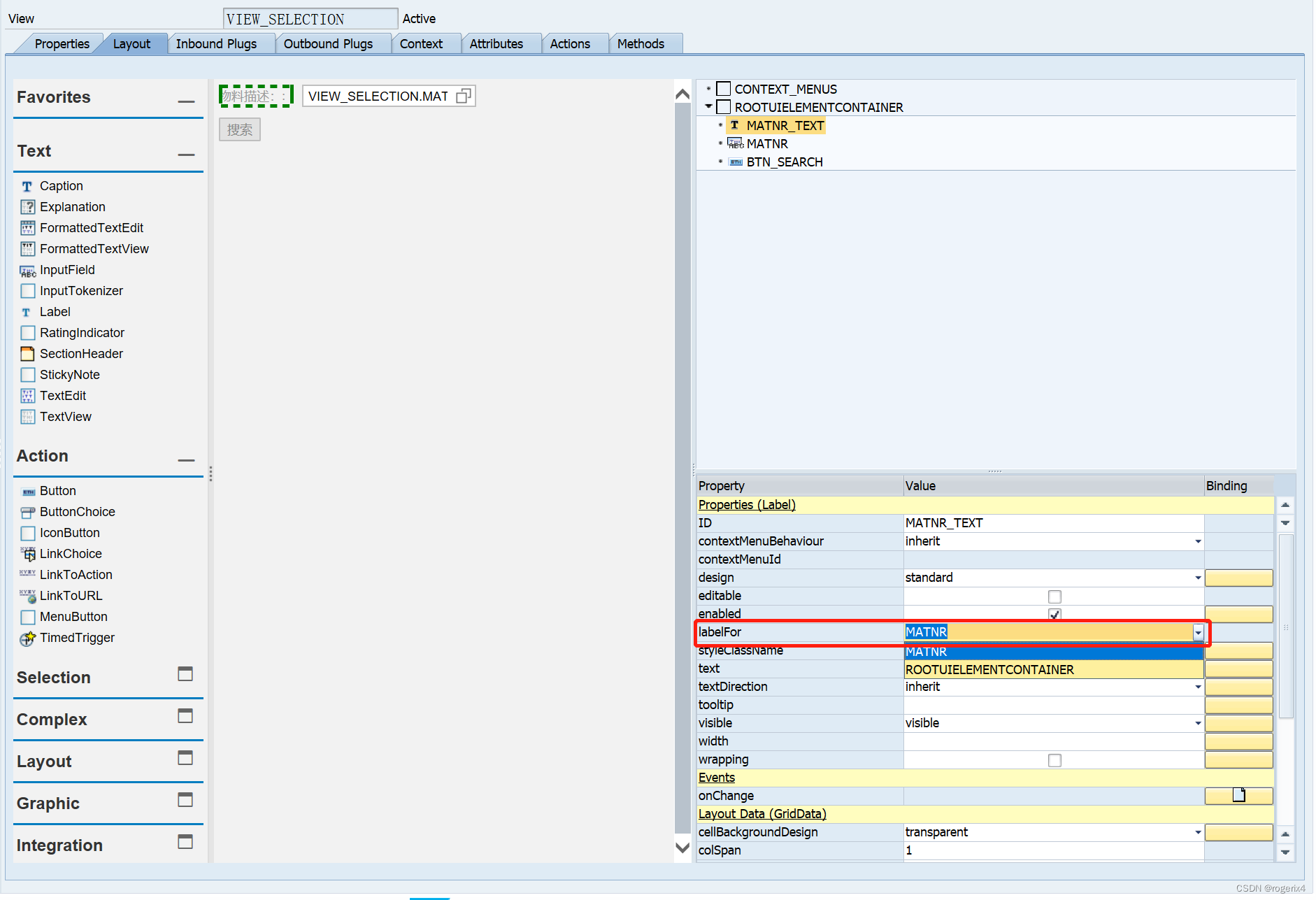Viewport: 1316px width, 900px height.
Task: Open the textDirection dropdown
Action: coord(1198,687)
